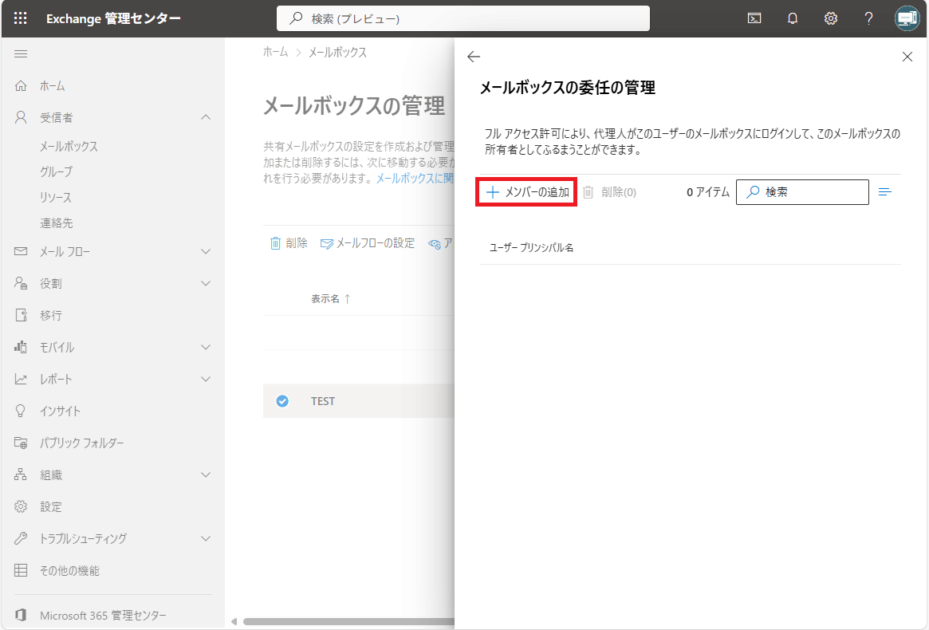Image resolution: width=929 pixels, height=630 pixels.
Task: Go back with the panel's left arrow
Action: pos(473,57)
